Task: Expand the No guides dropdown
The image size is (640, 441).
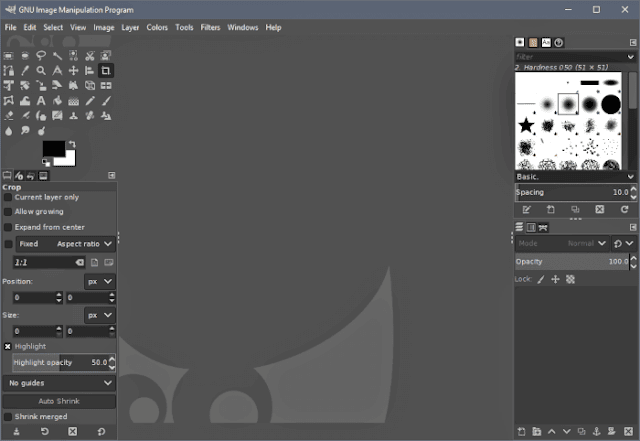Action: click(x=59, y=383)
